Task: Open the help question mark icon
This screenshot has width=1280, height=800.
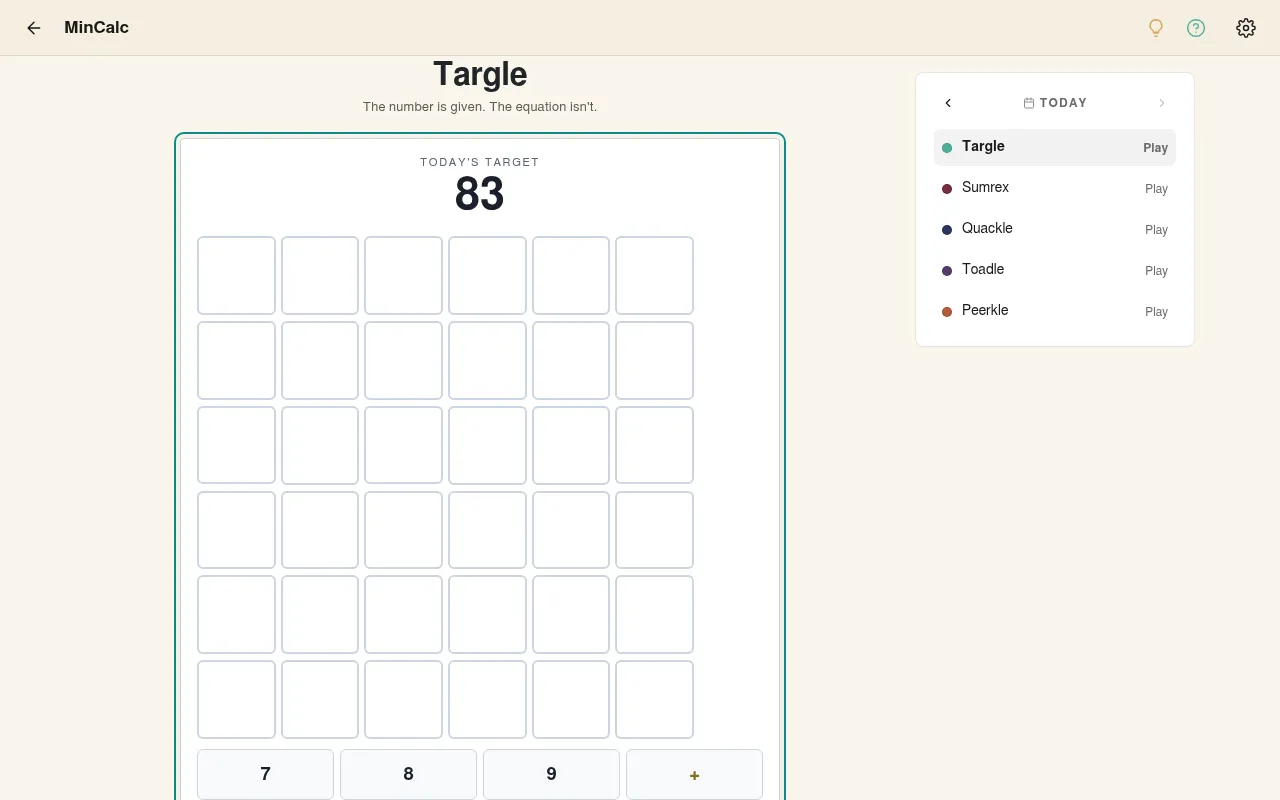Action: [x=1196, y=28]
